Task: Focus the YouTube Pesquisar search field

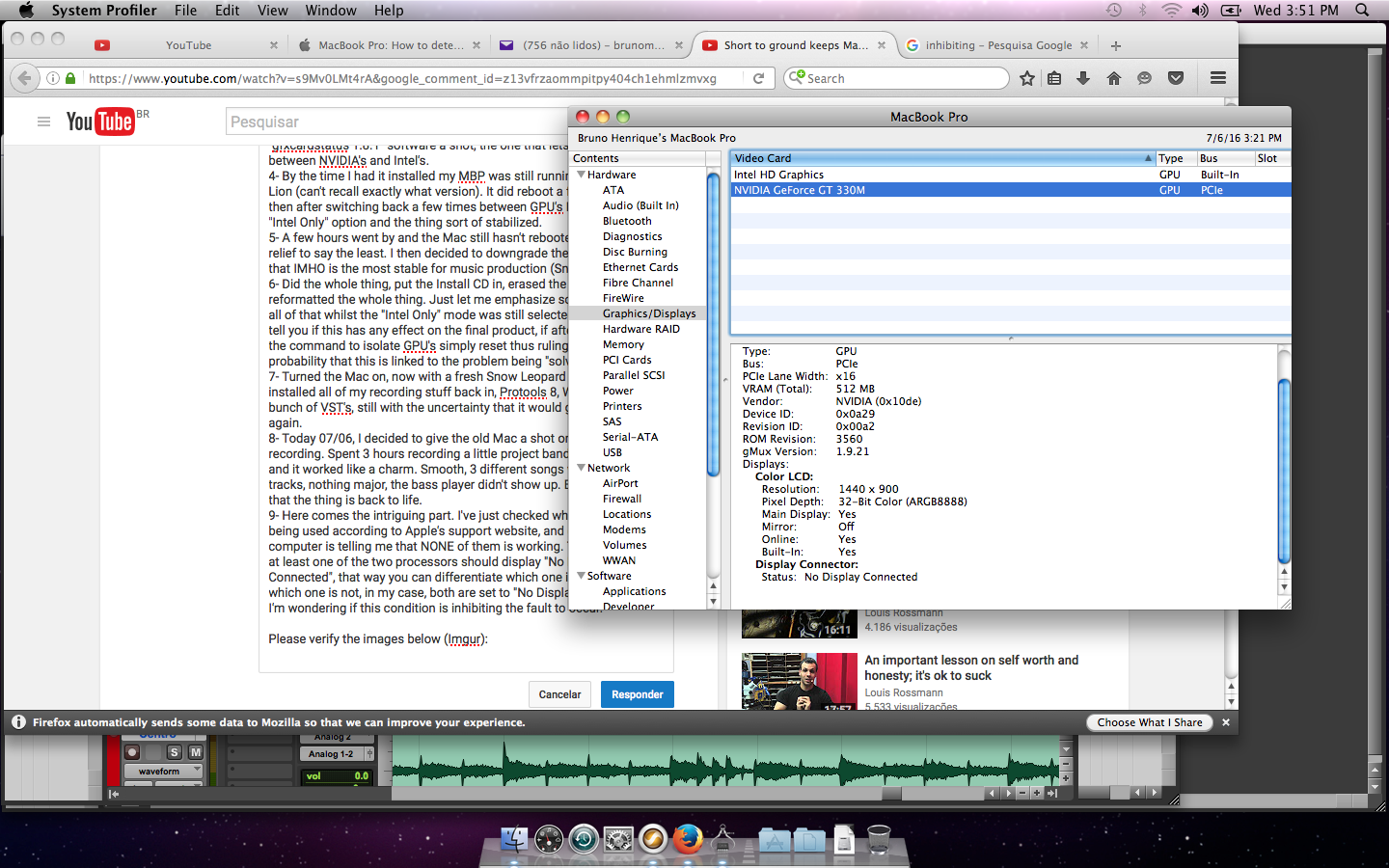Action: click(398, 122)
